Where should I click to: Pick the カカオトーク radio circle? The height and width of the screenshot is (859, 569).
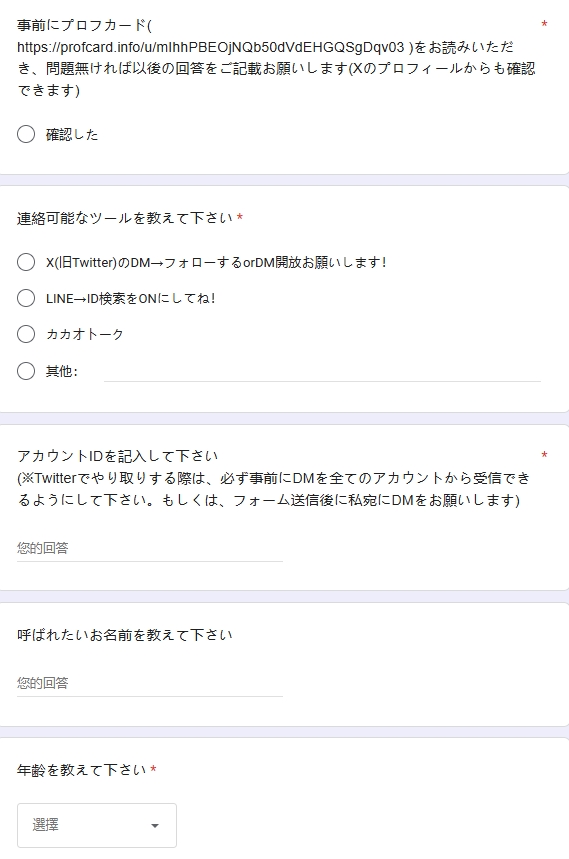[x=26, y=334]
